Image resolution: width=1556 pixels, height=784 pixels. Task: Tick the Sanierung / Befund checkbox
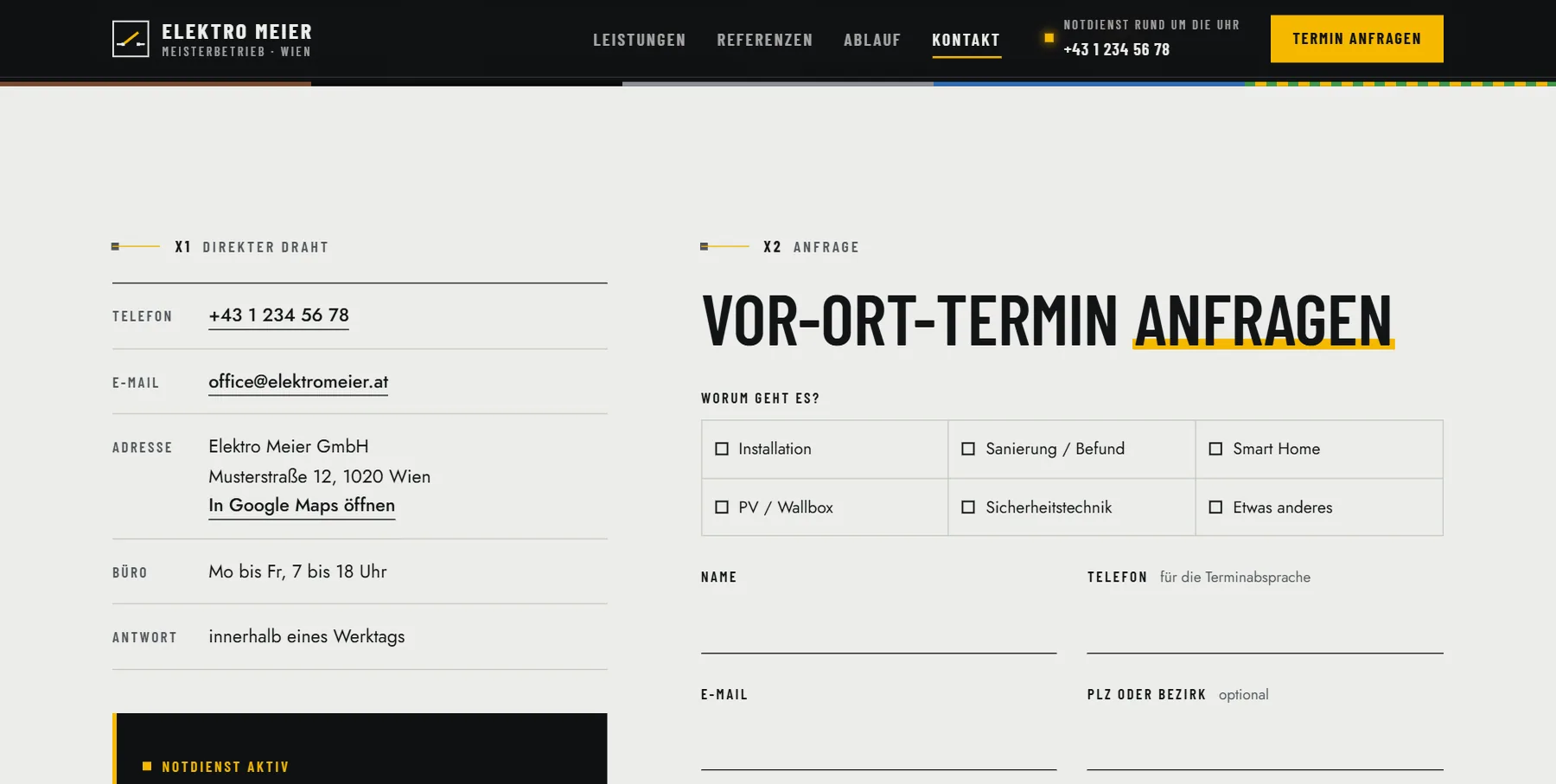(x=968, y=449)
